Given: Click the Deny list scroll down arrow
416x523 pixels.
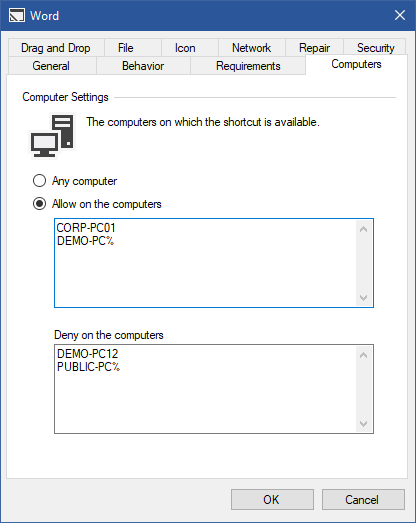Looking at the screenshot, I should tap(364, 423).
